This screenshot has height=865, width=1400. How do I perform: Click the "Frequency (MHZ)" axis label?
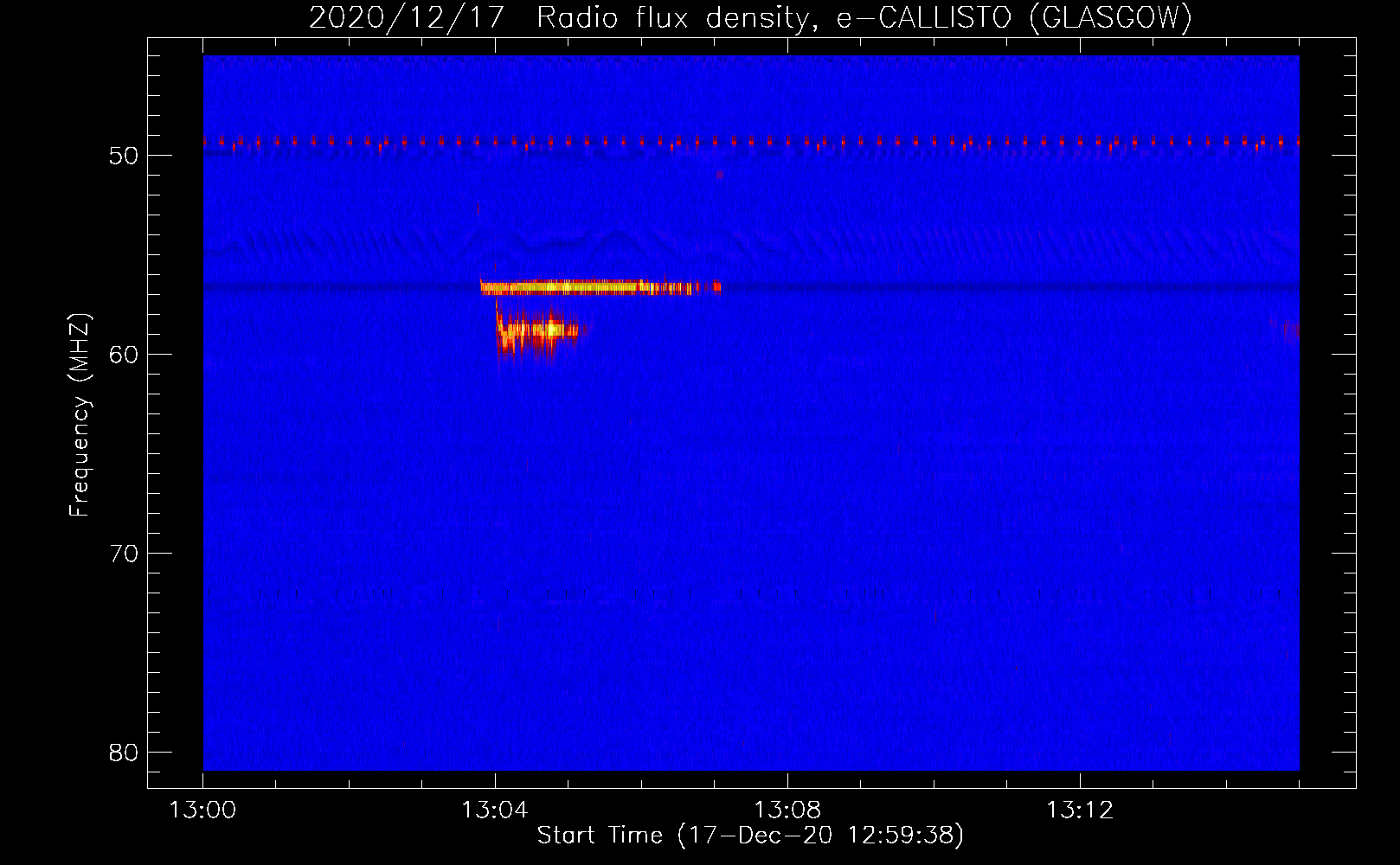point(80,415)
